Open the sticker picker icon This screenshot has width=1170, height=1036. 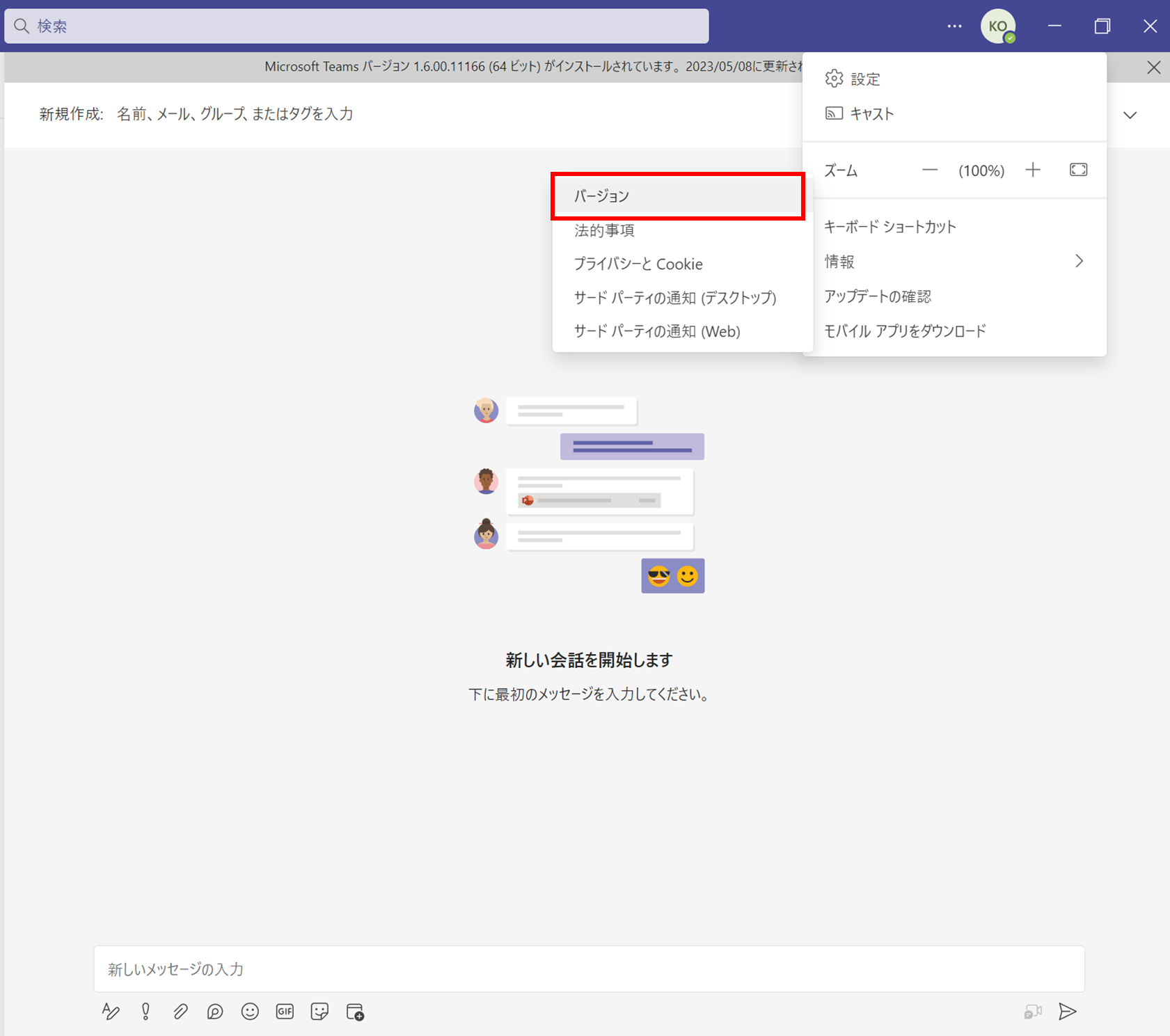(x=319, y=1011)
